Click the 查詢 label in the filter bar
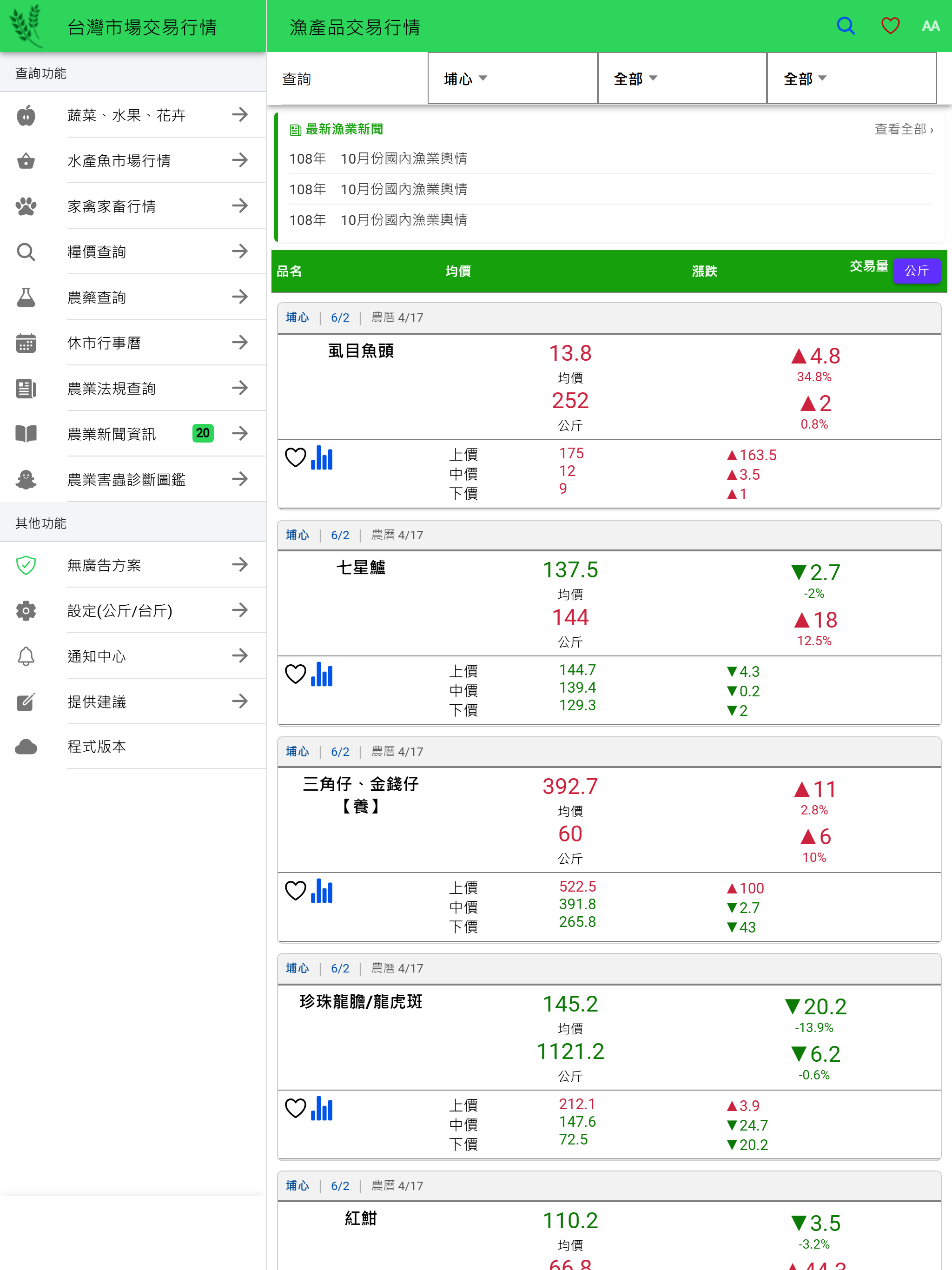This screenshot has width=952, height=1270. (296, 79)
